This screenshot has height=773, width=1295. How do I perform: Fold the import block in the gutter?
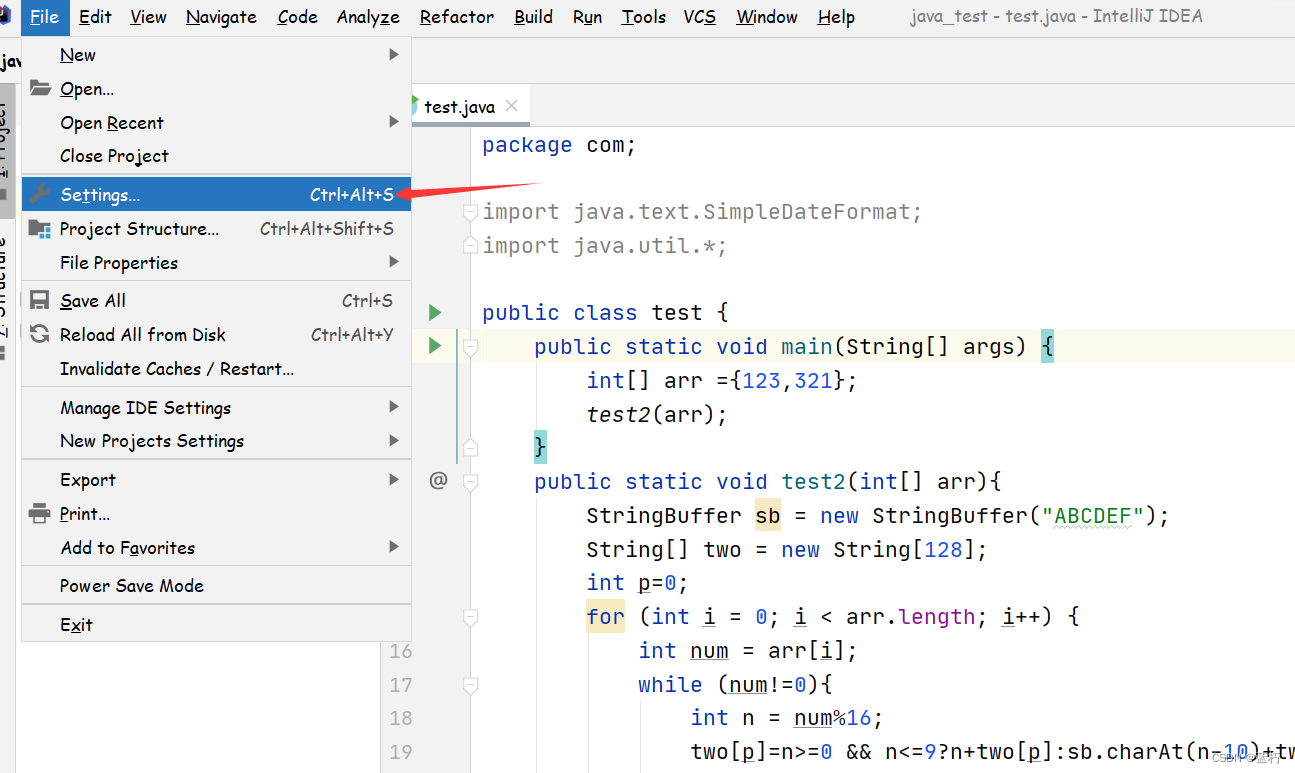[x=471, y=212]
